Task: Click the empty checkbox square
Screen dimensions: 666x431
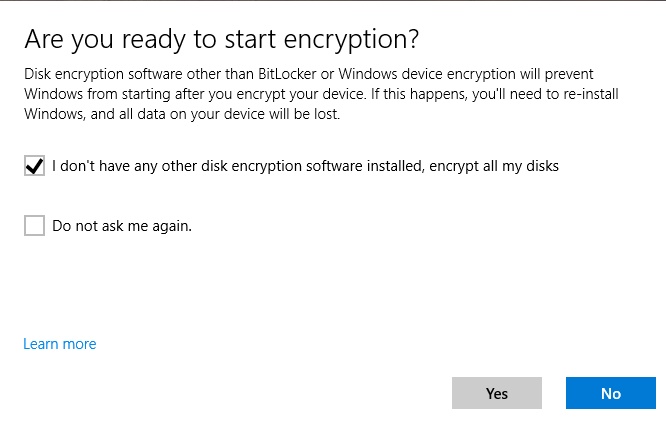Action: coord(34,226)
